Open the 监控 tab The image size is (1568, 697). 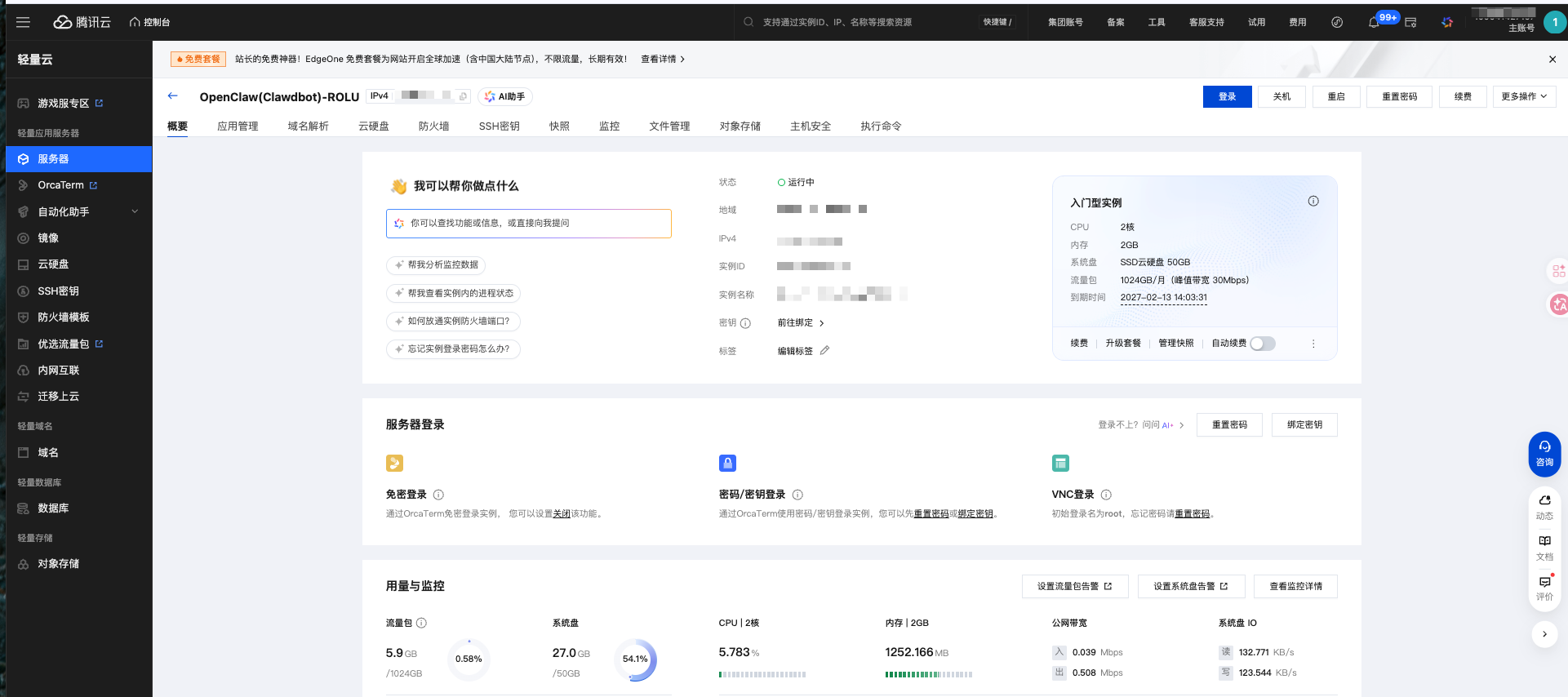(x=609, y=126)
